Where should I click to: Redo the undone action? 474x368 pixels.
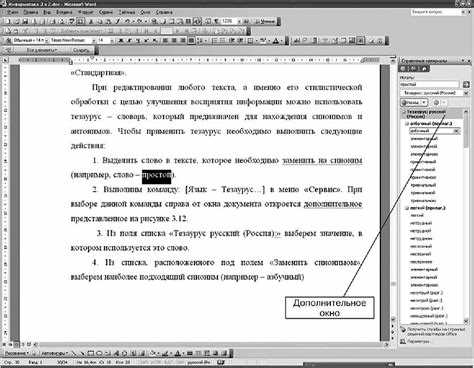[x=139, y=21]
